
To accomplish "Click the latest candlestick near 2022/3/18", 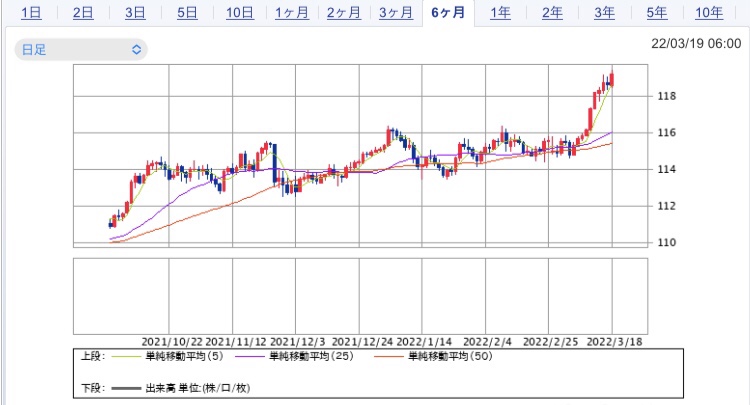I will point(612,78).
